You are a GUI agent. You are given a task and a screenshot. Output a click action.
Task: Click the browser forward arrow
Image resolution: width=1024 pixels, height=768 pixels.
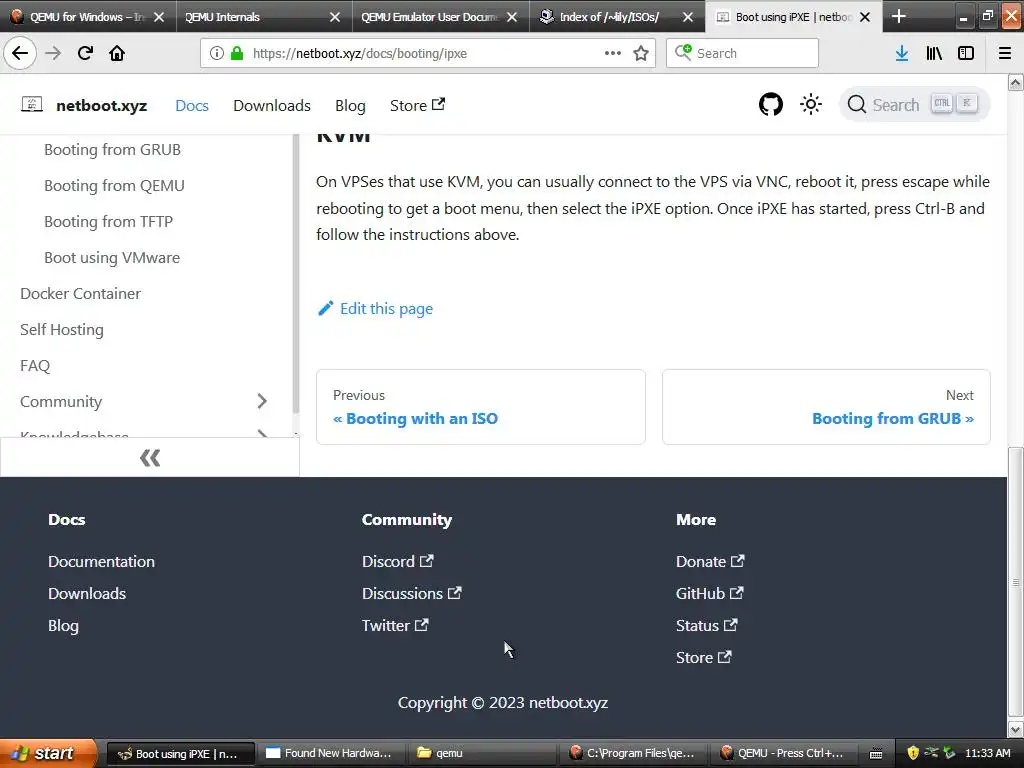53,53
